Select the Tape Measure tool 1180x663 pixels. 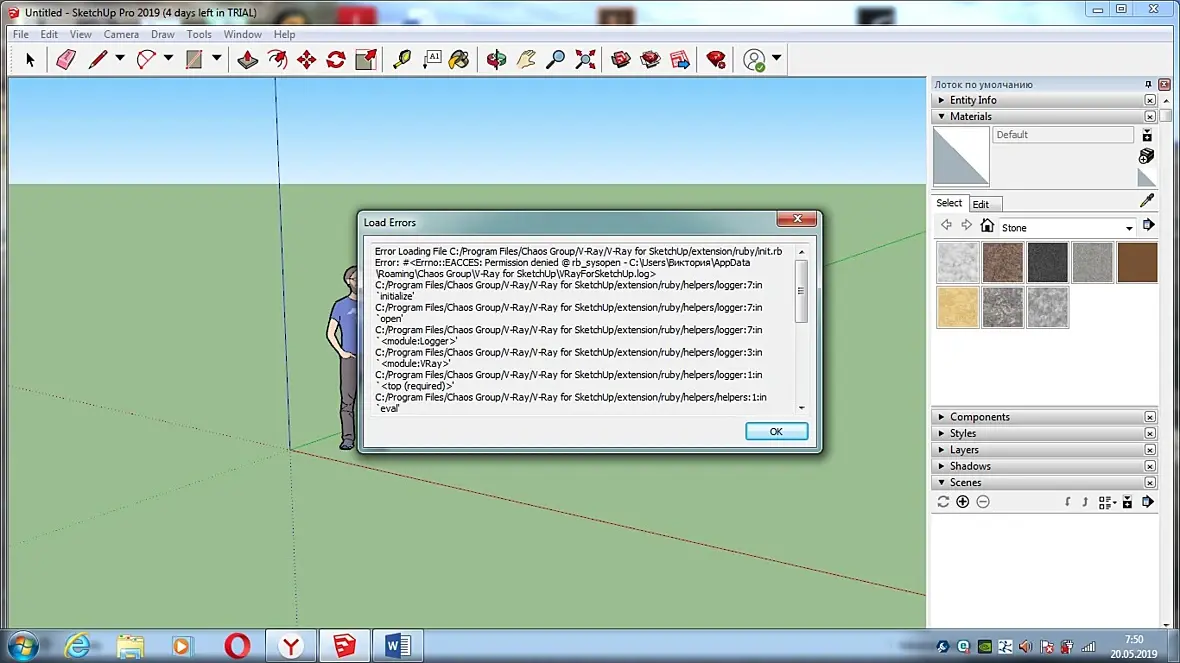pyautogui.click(x=402, y=59)
